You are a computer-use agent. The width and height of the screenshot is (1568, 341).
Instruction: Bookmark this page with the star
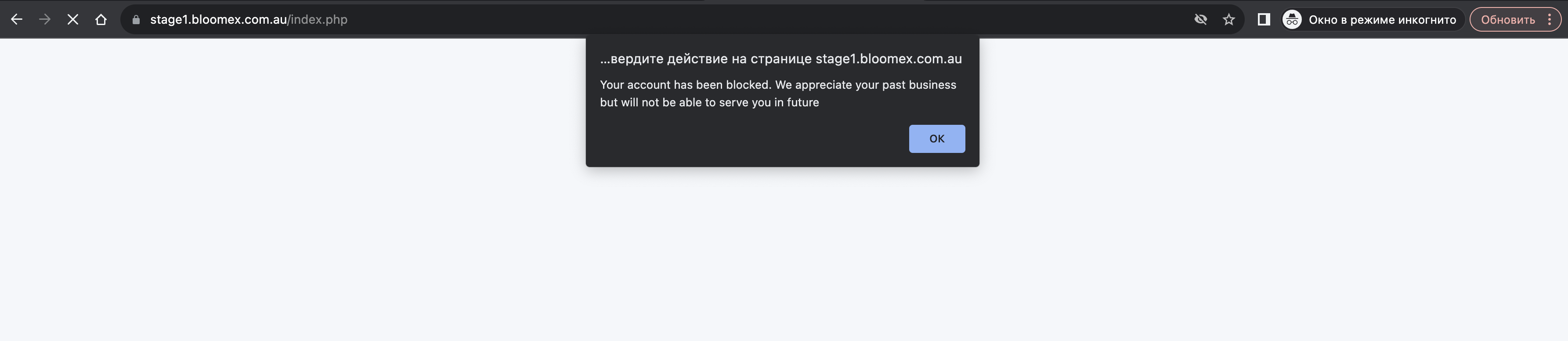(x=1229, y=19)
